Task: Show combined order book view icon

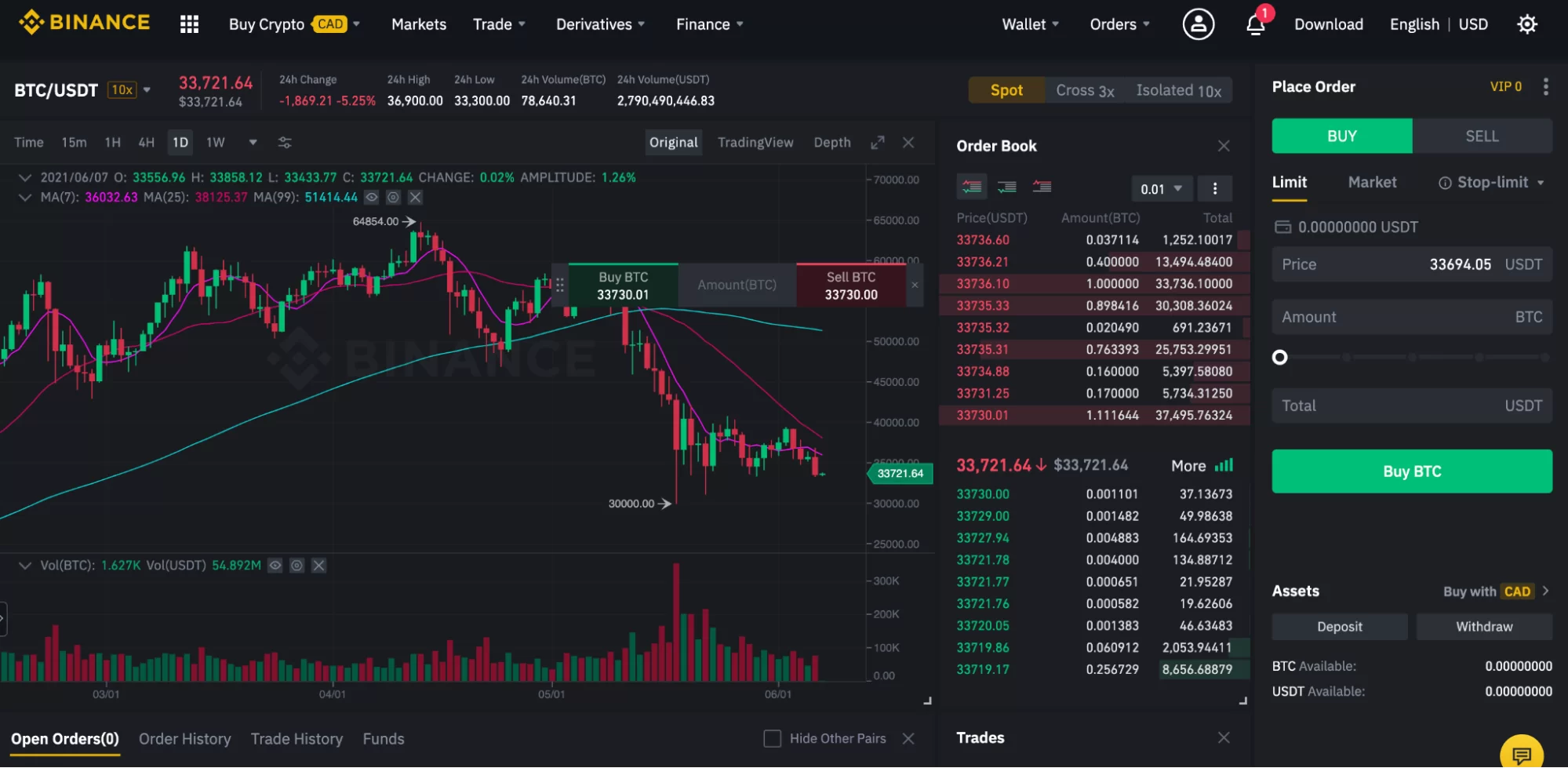Action: (x=972, y=187)
